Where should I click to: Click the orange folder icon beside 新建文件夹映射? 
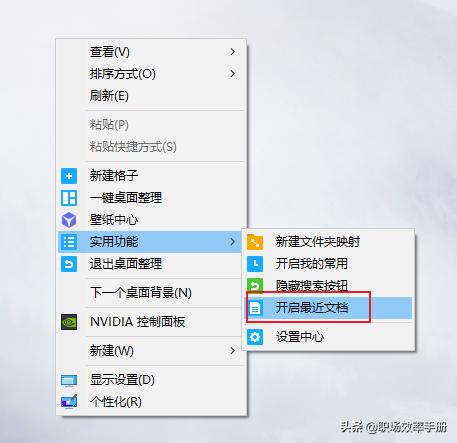[255, 242]
